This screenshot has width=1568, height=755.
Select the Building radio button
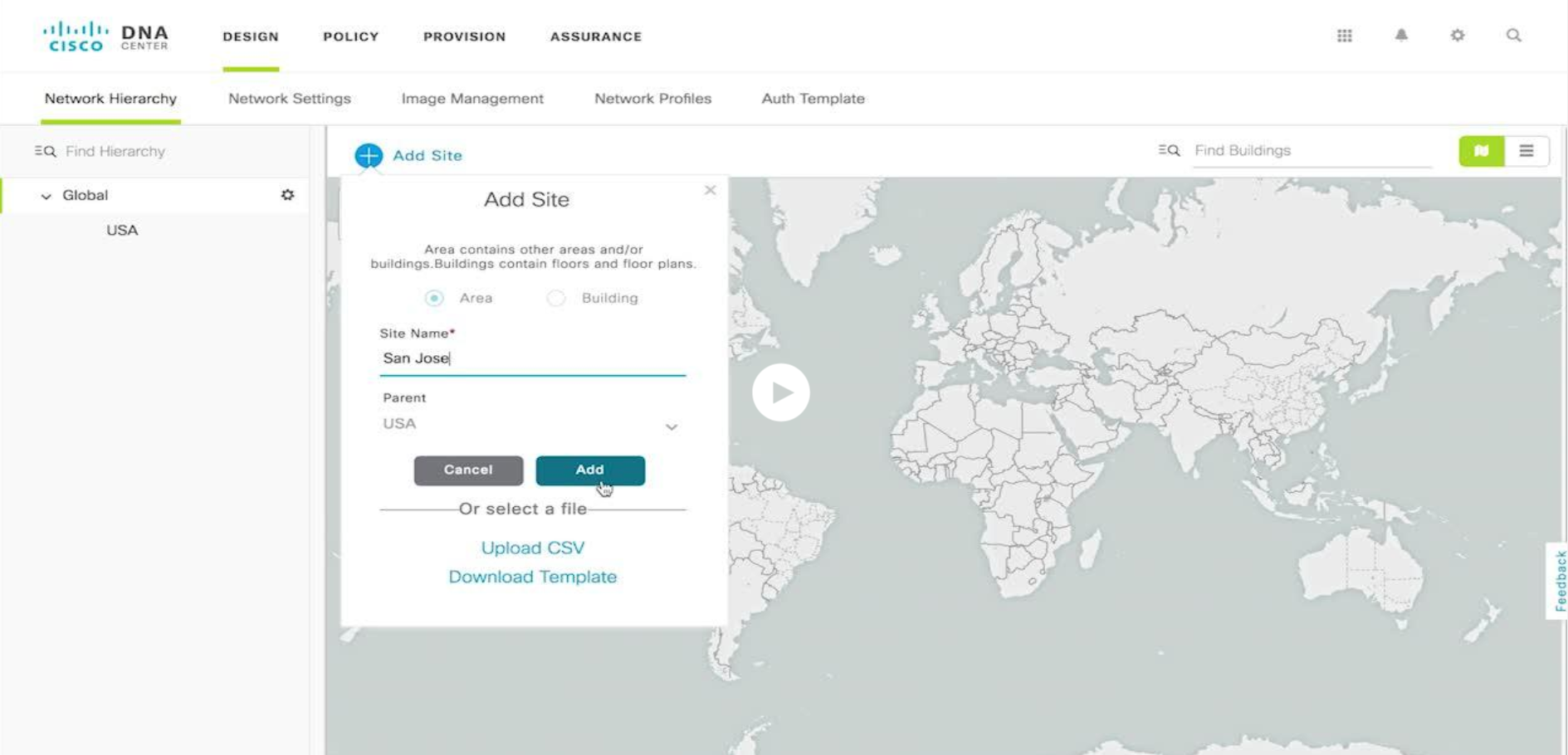[x=556, y=298]
